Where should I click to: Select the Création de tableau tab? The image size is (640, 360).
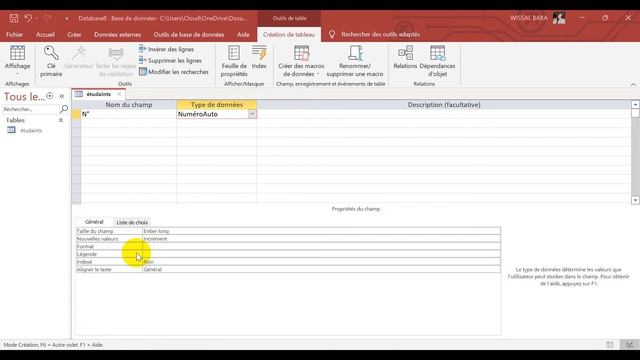[289, 35]
